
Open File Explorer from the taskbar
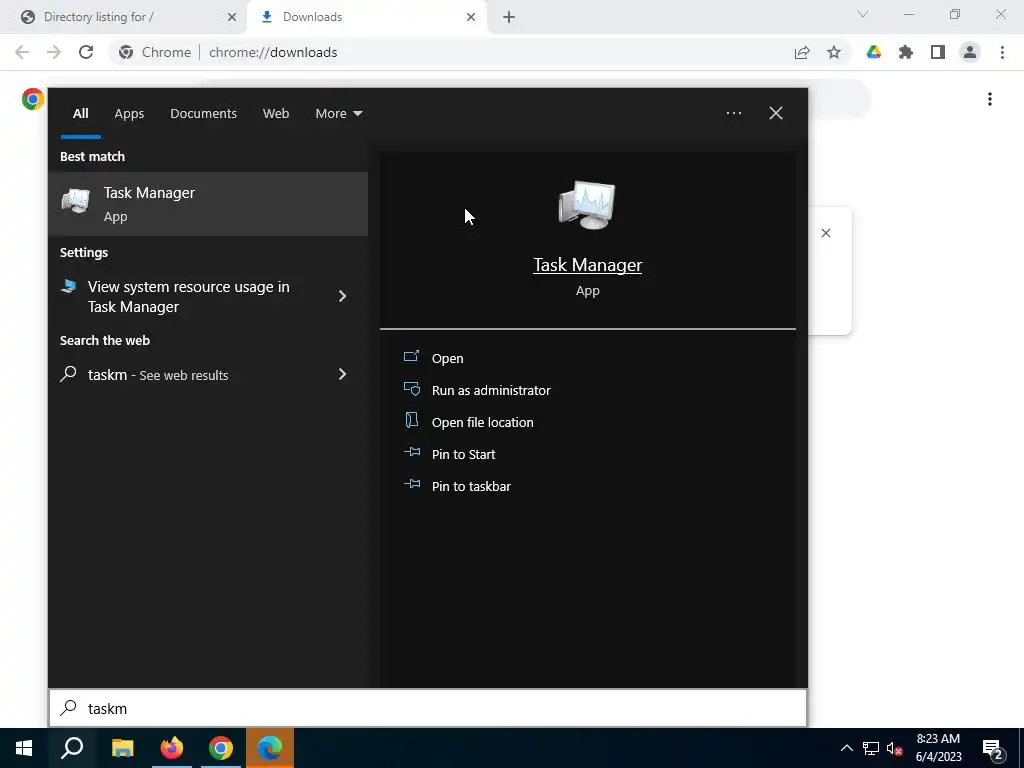click(x=122, y=748)
